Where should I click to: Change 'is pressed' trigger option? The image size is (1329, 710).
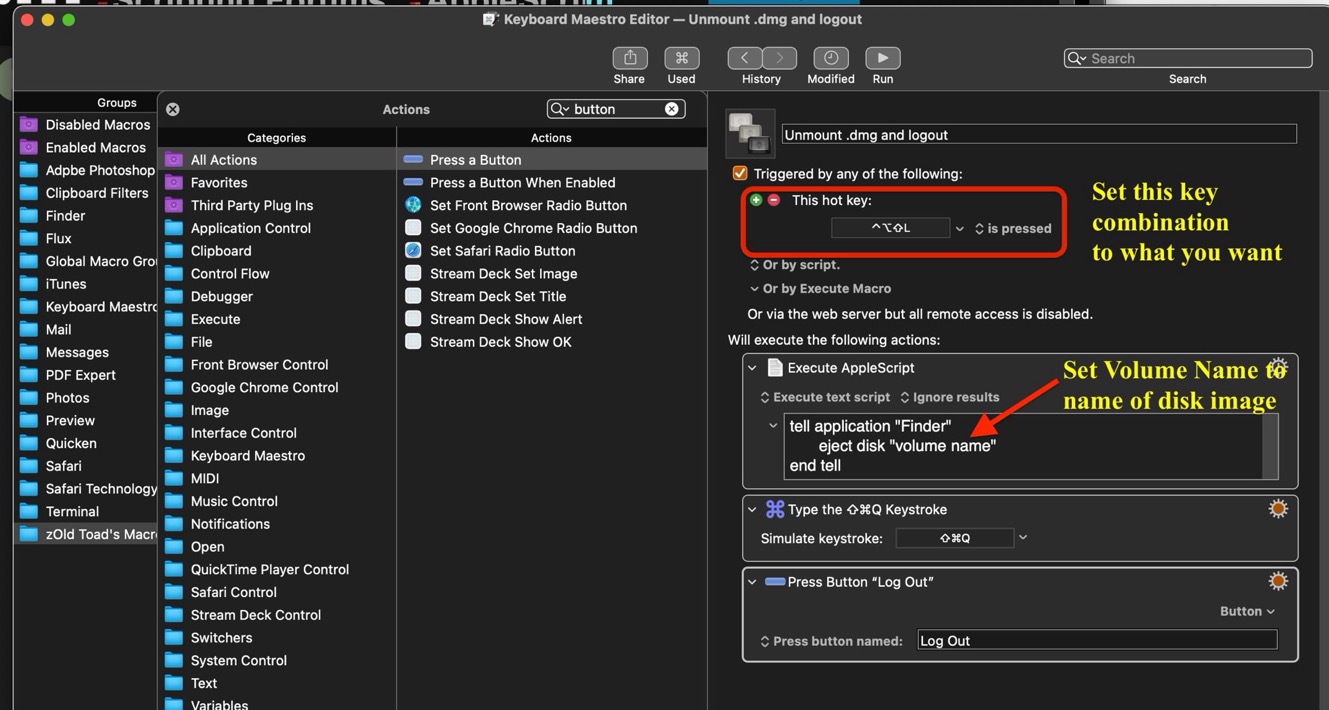coord(1013,229)
